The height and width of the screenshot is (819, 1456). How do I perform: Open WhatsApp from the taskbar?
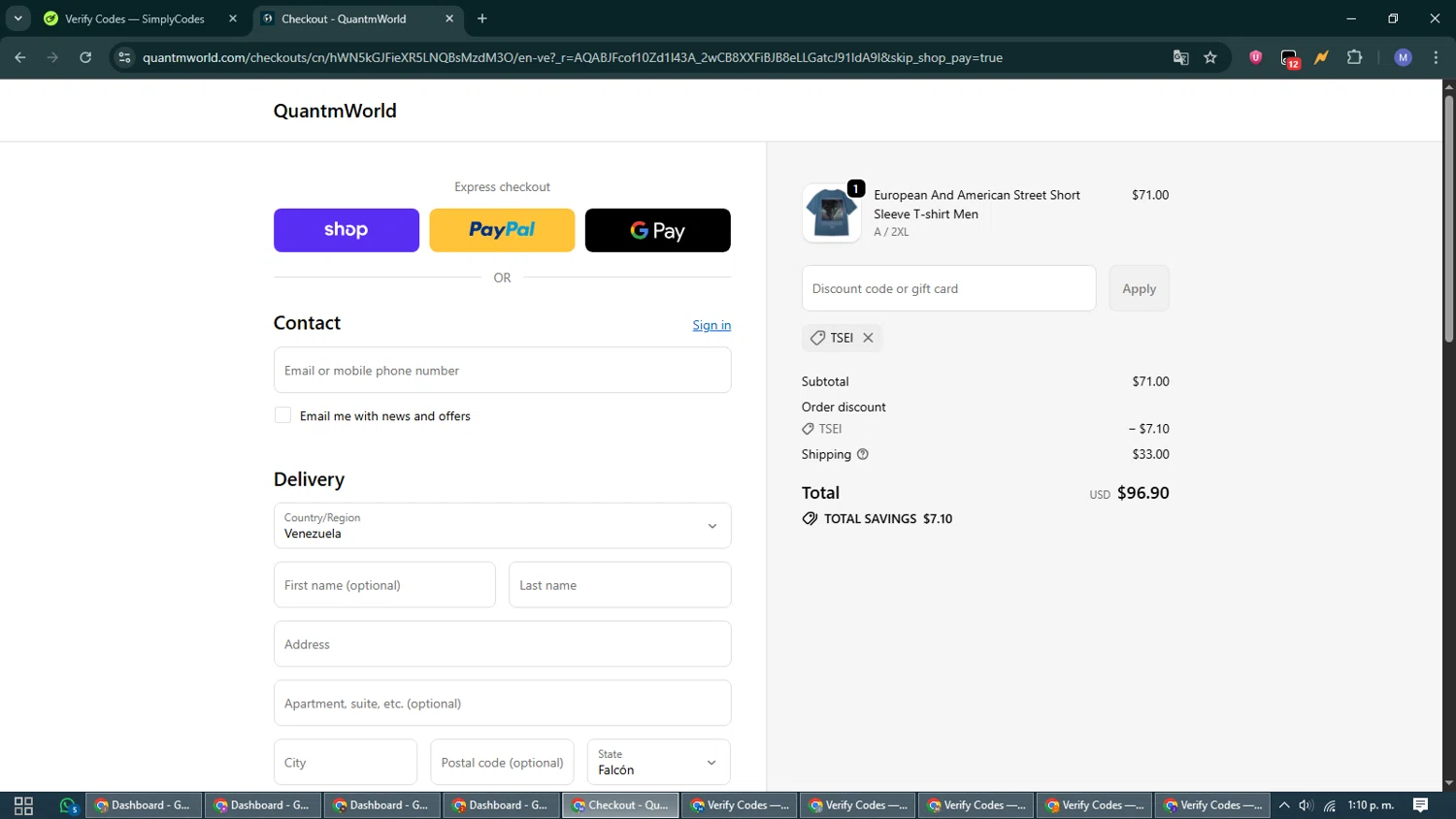point(68,805)
